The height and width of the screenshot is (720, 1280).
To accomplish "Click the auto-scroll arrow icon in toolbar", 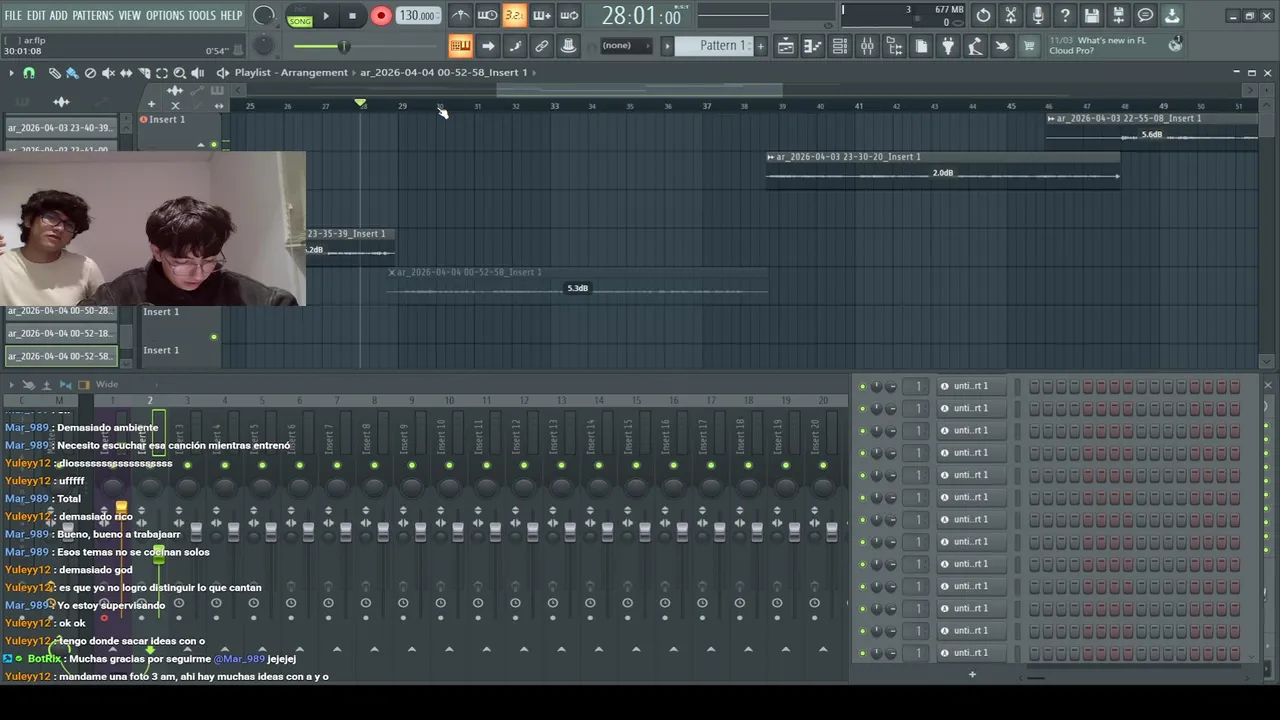I will tap(487, 46).
